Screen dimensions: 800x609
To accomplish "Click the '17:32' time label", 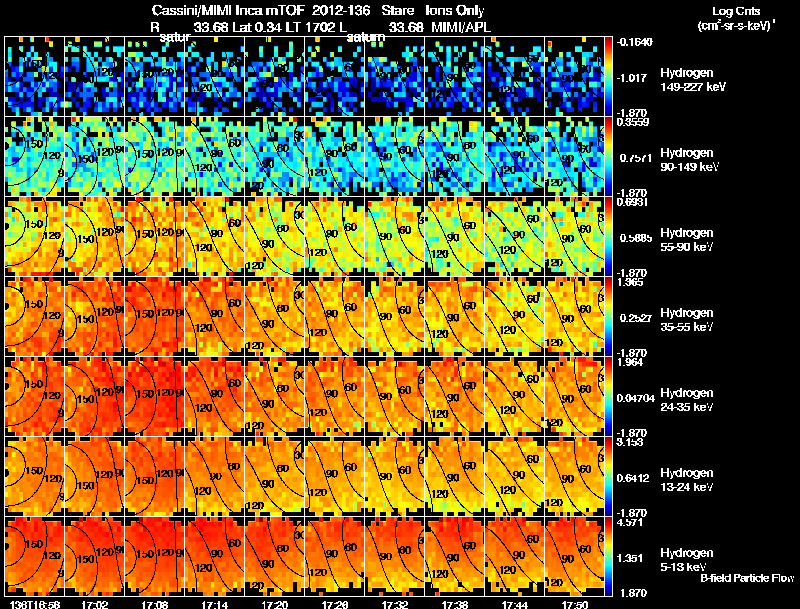I will (x=395, y=604).
